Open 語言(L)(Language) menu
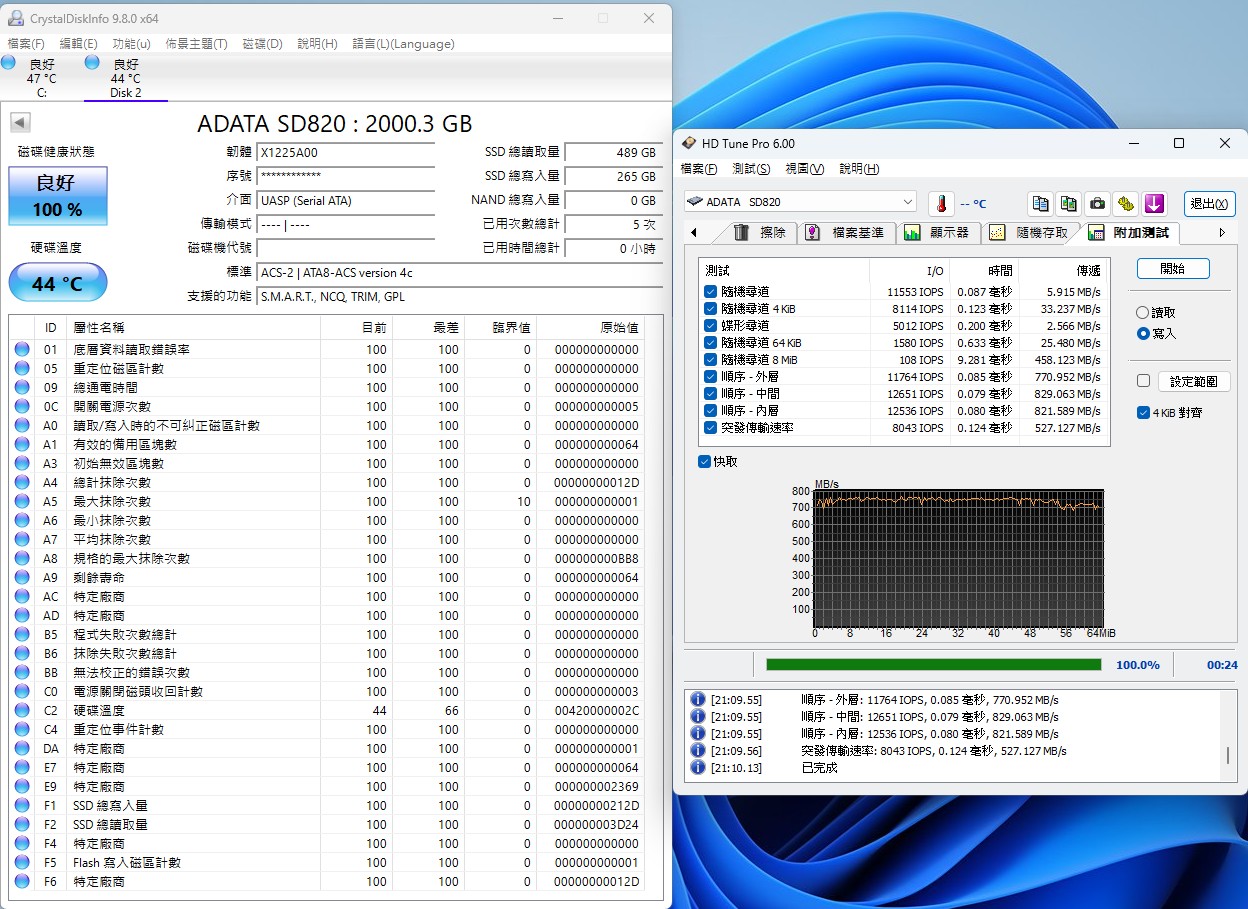 [404, 44]
